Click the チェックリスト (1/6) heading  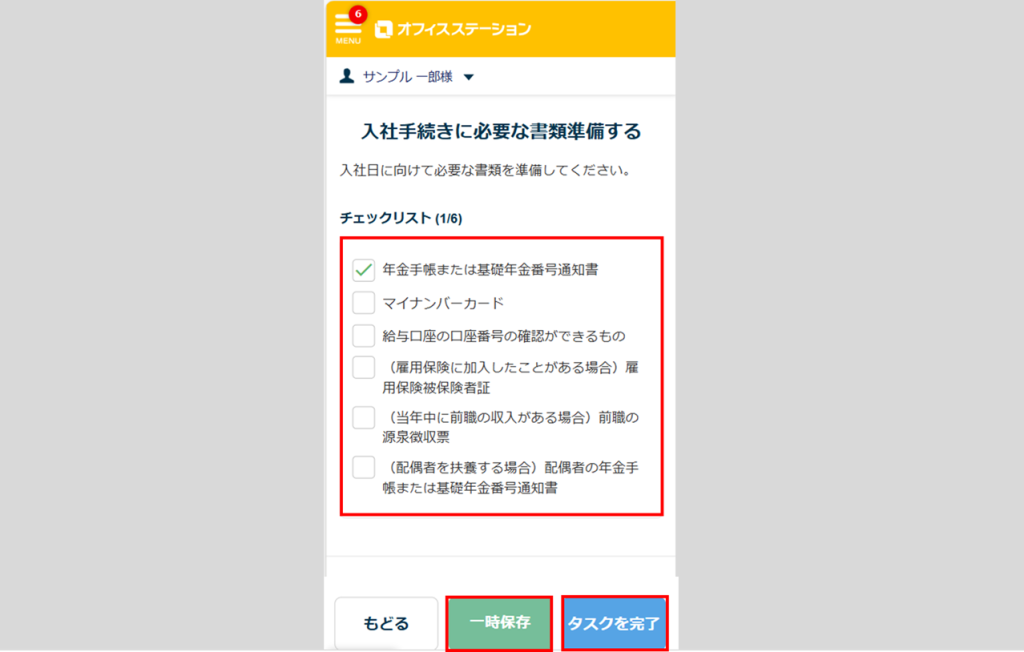(x=401, y=218)
